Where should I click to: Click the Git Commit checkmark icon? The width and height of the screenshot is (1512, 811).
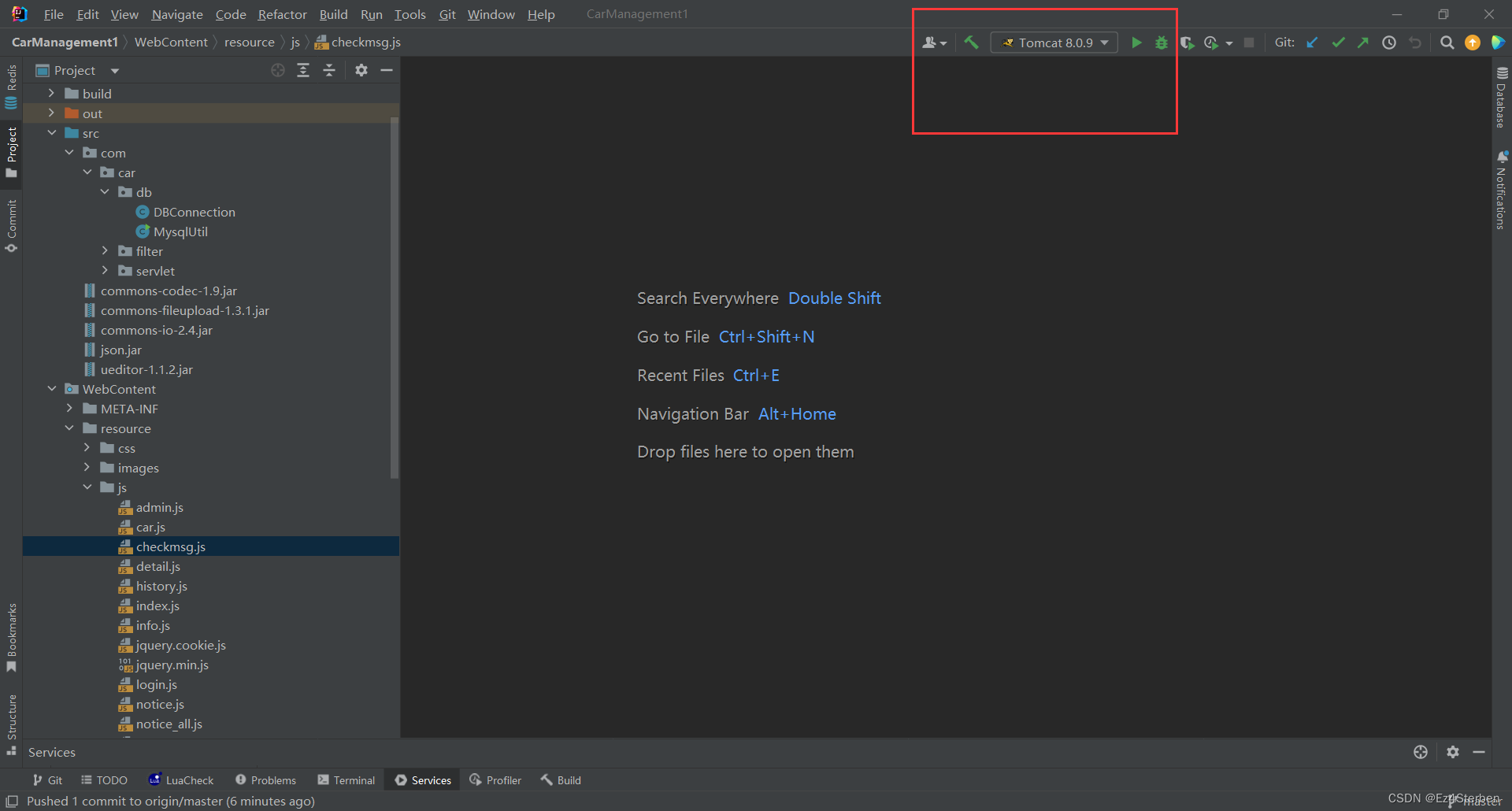(x=1338, y=43)
